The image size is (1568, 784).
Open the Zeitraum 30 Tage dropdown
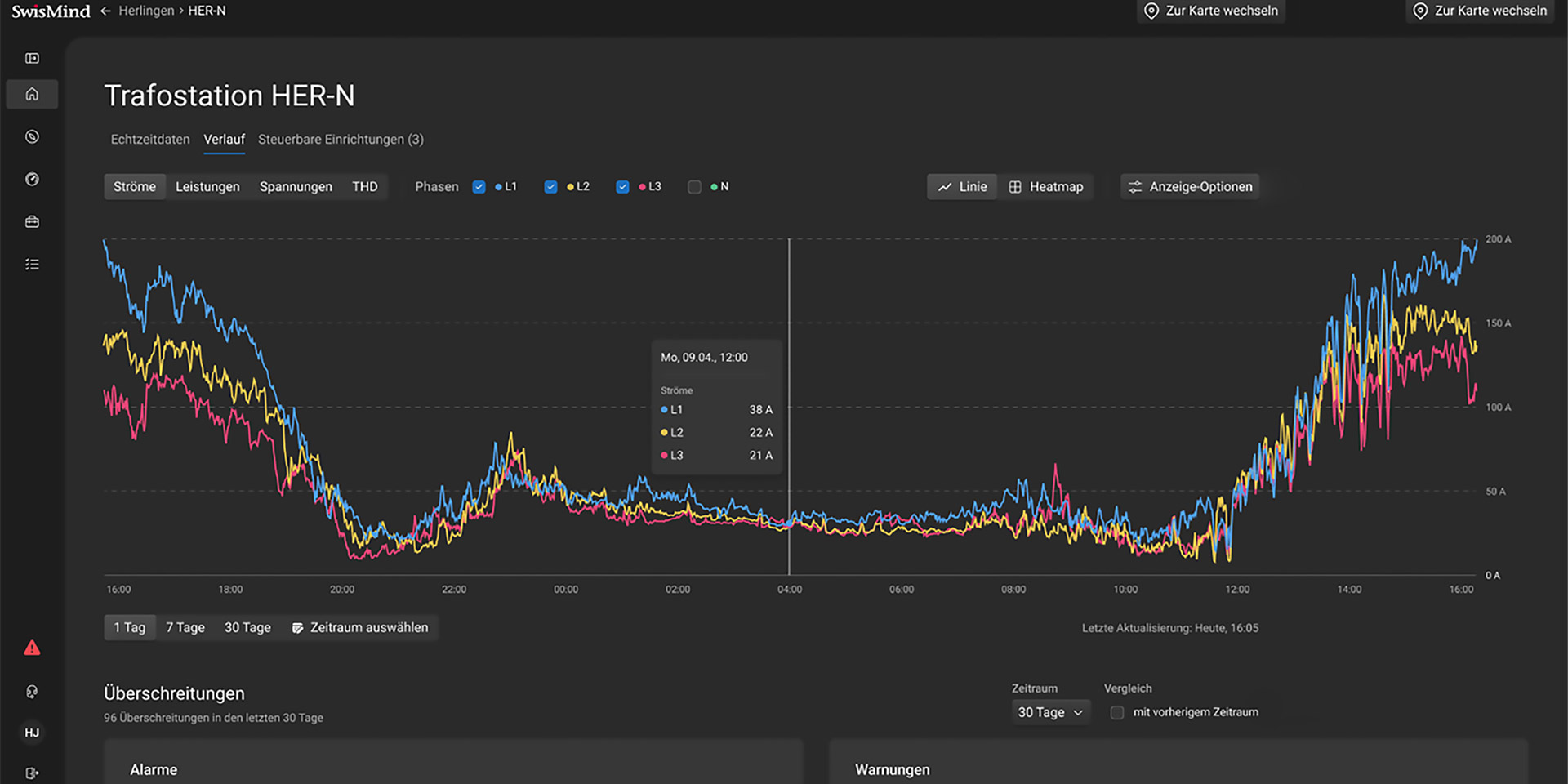point(1050,712)
